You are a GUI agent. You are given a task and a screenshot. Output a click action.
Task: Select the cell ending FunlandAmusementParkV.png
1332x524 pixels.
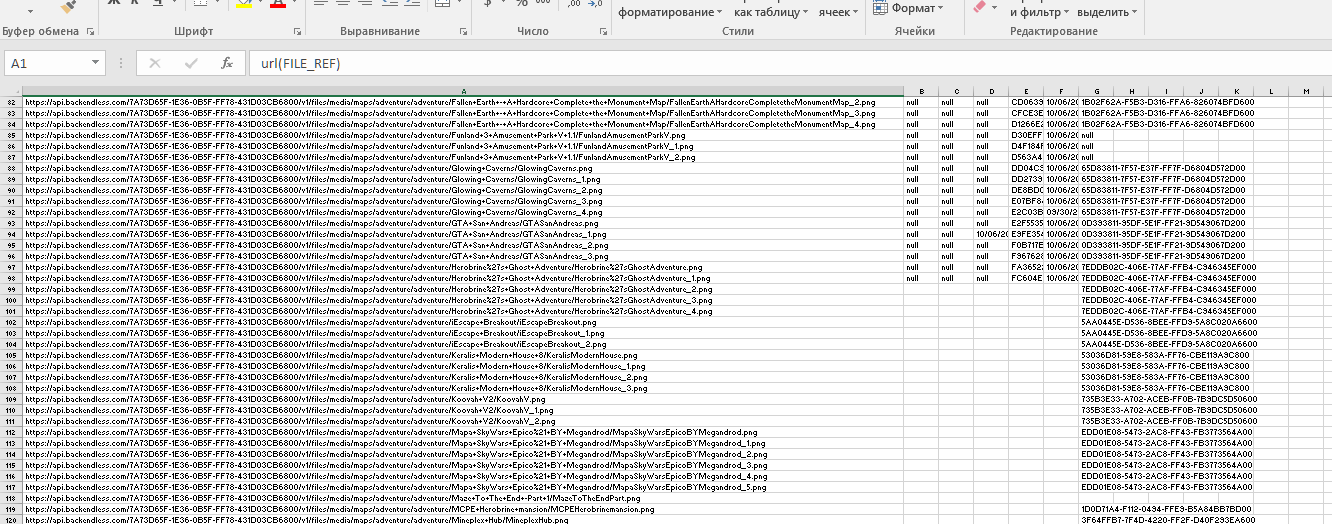coord(463,135)
